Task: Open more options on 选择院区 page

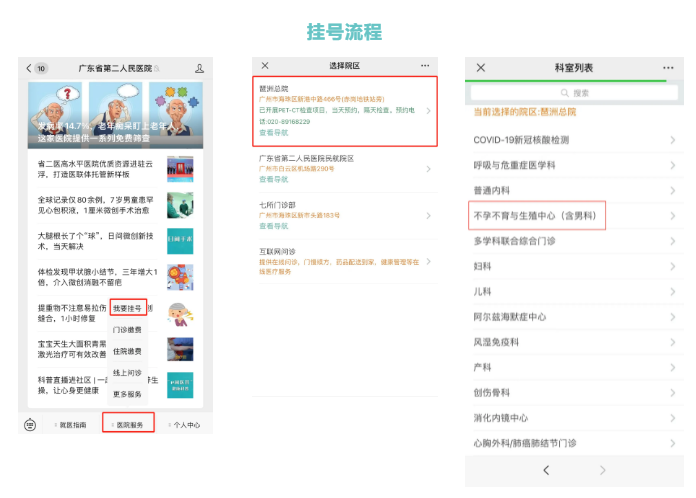Action: click(425, 66)
